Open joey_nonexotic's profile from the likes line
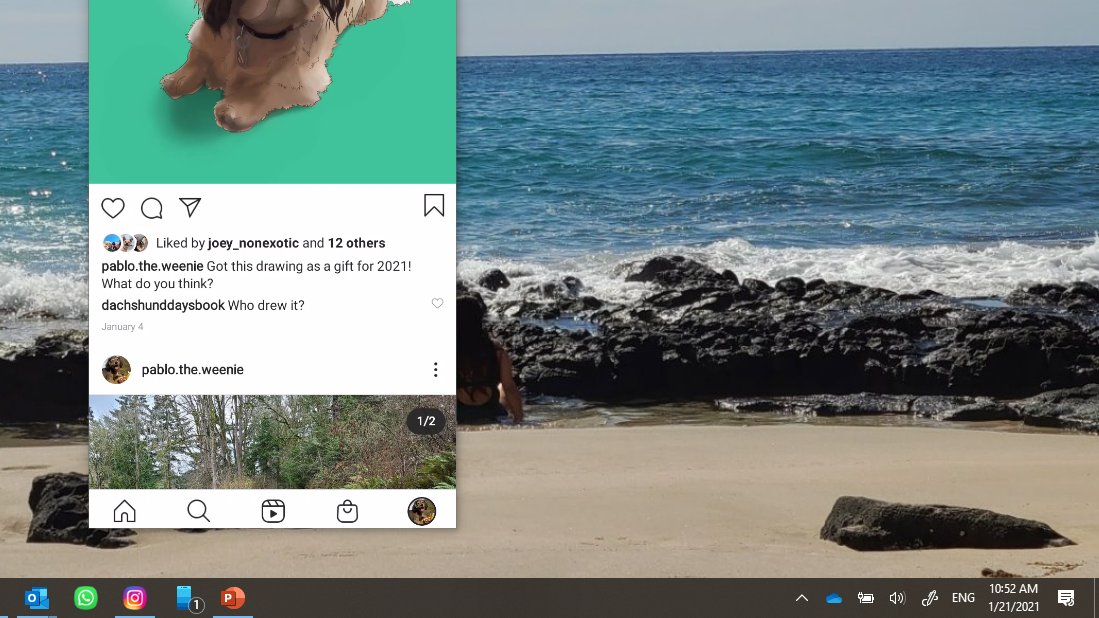Image resolution: width=1099 pixels, height=618 pixels. point(253,243)
